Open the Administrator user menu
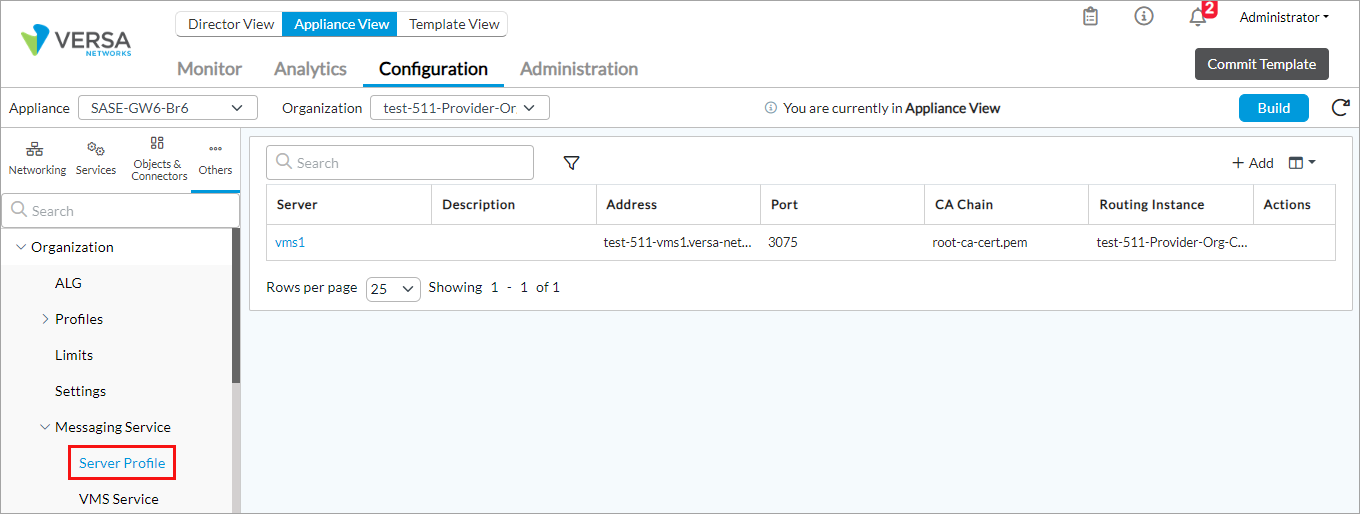The image size is (1360, 514). 1284,17
